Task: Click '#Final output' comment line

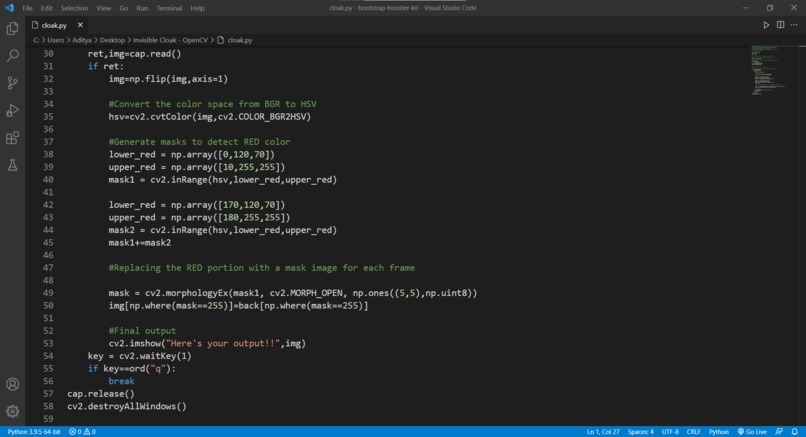Action: coord(142,331)
